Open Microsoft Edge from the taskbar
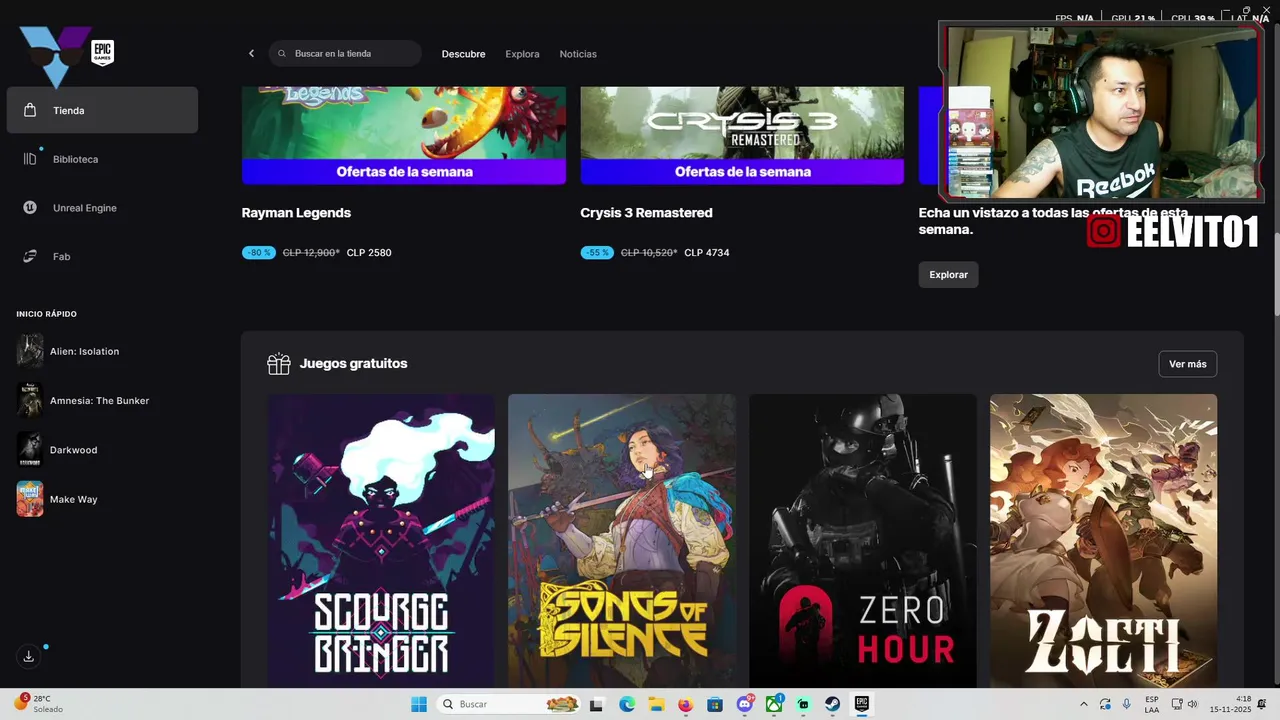Viewport: 1280px width, 720px height. pyautogui.click(x=627, y=704)
